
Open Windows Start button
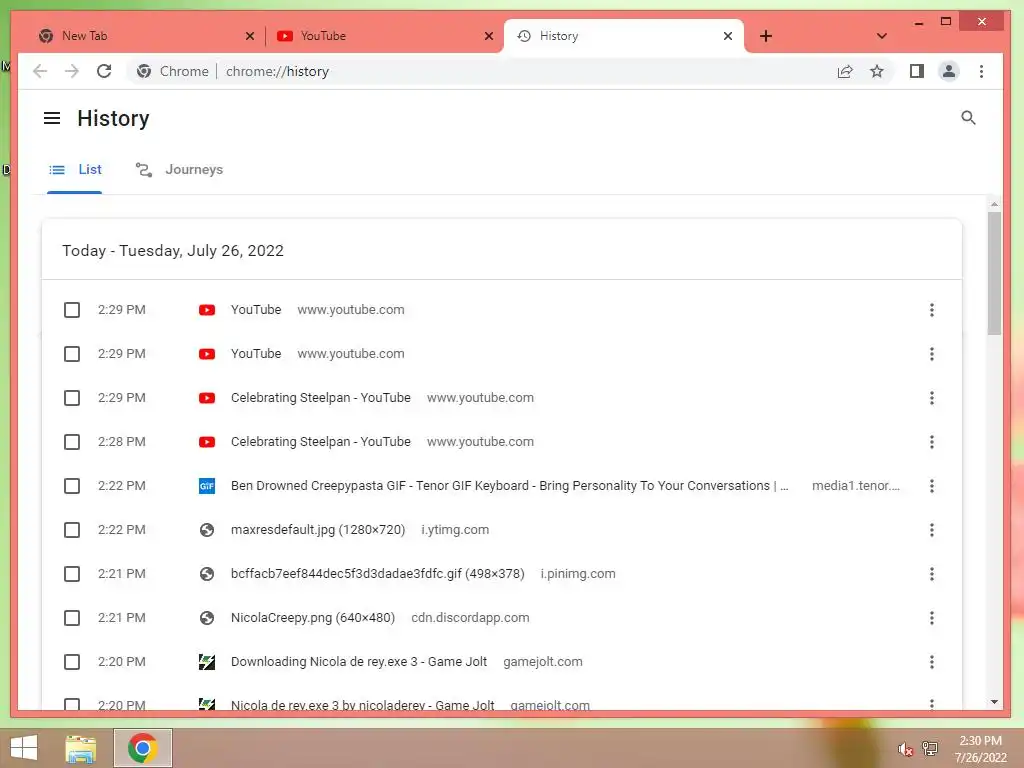[24, 748]
